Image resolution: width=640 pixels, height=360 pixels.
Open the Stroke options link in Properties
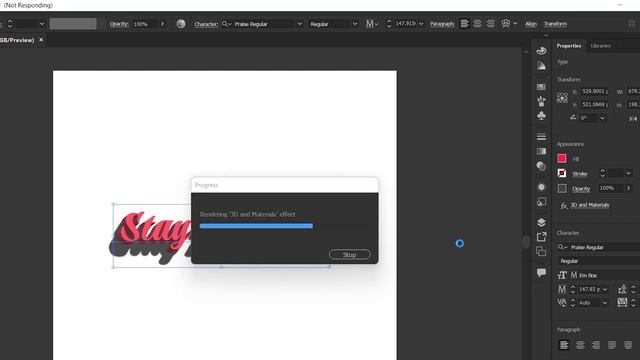tap(580, 174)
